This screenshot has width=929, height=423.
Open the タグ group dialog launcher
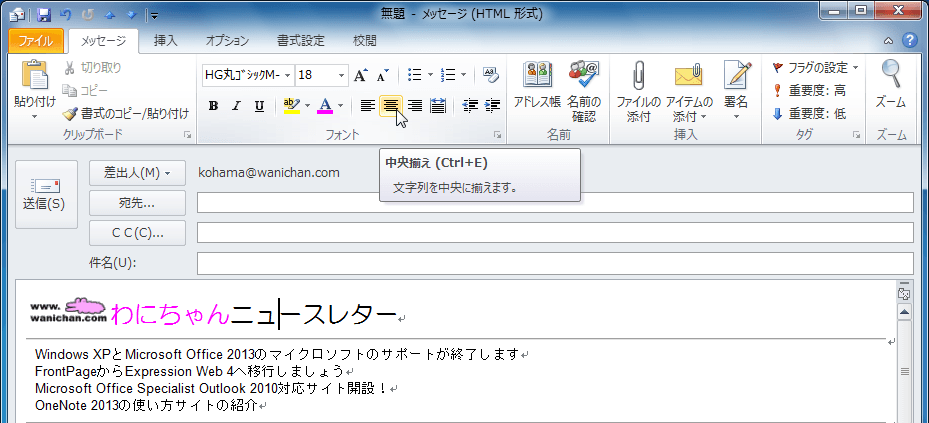pos(856,136)
